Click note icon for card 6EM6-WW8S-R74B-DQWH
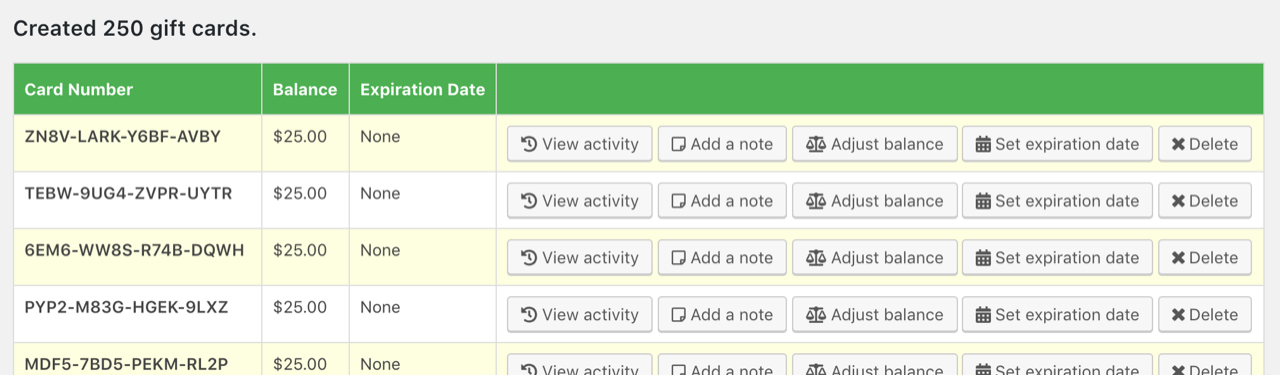This screenshot has height=375, width=1280. 678,258
